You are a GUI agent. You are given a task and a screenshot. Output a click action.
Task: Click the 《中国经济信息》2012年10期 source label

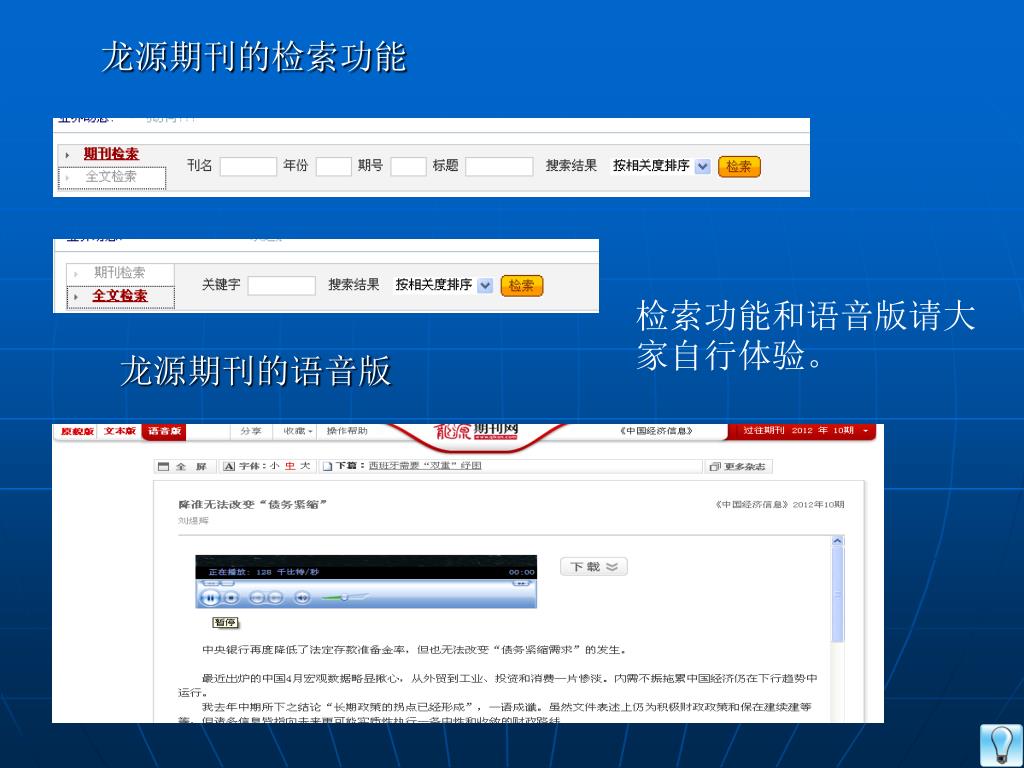click(x=780, y=504)
